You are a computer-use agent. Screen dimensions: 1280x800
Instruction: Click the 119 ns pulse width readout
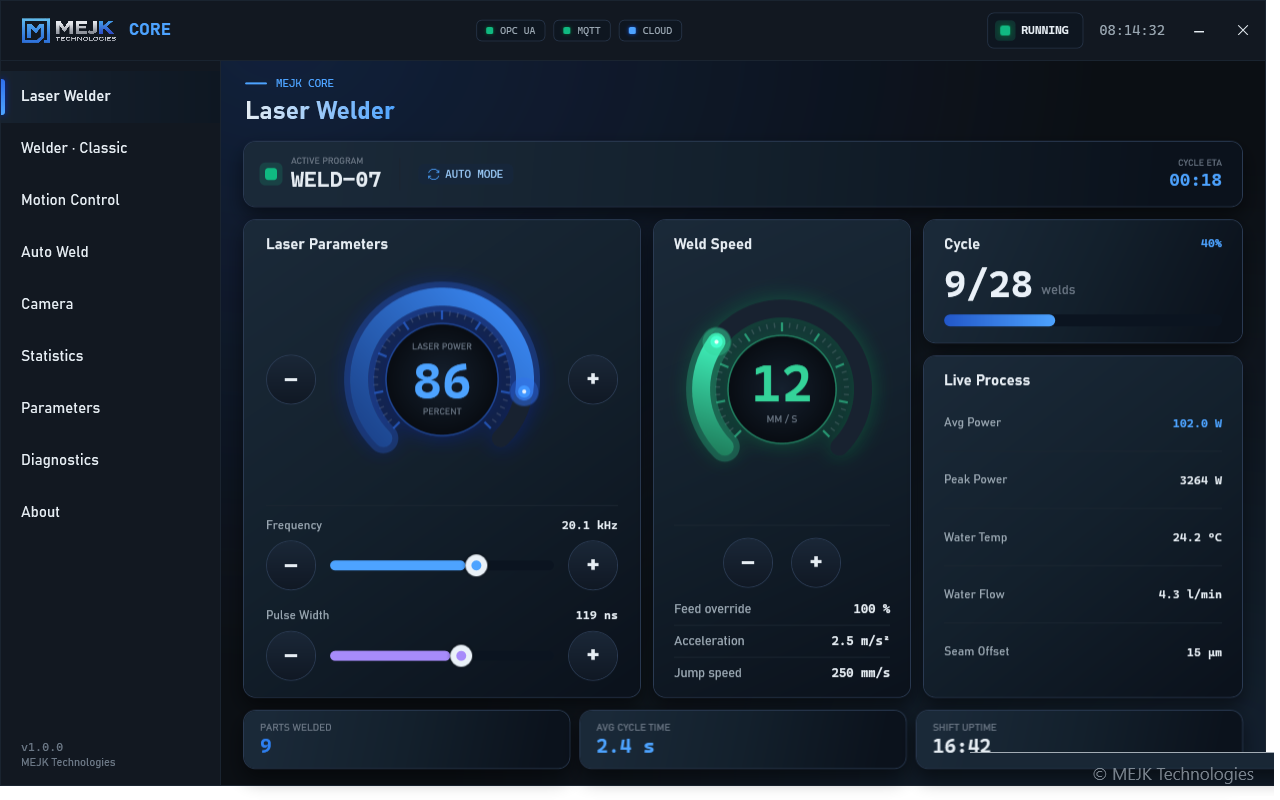[597, 615]
